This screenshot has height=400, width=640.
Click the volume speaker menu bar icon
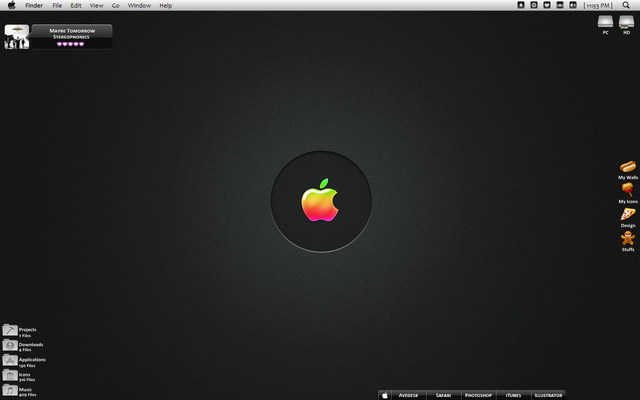pyautogui.click(x=573, y=5)
